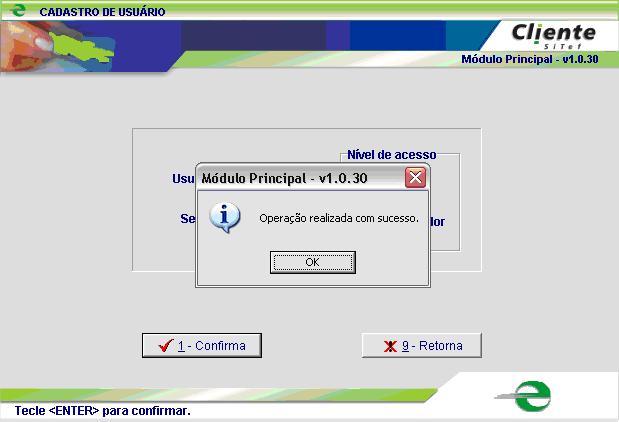Click the red X icon on the Retorna button
The image size is (619, 422).
pyautogui.click(x=390, y=346)
